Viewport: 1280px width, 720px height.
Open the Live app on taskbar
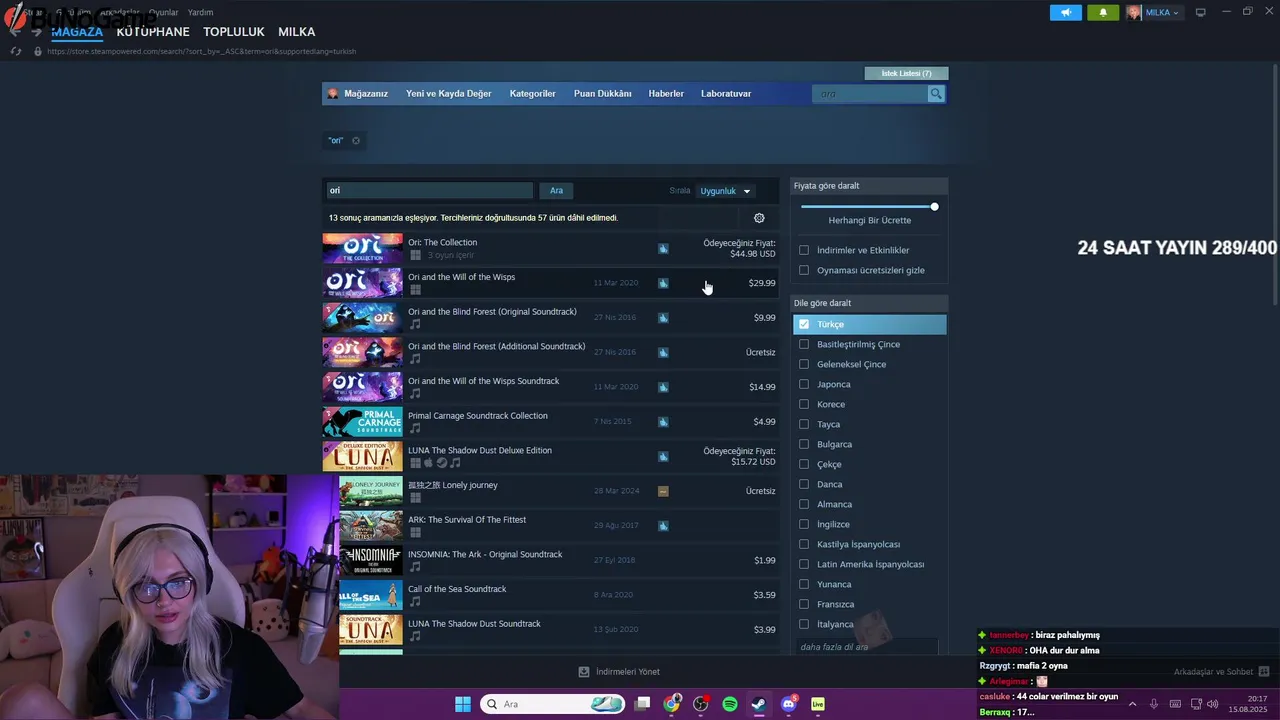pyautogui.click(x=818, y=704)
